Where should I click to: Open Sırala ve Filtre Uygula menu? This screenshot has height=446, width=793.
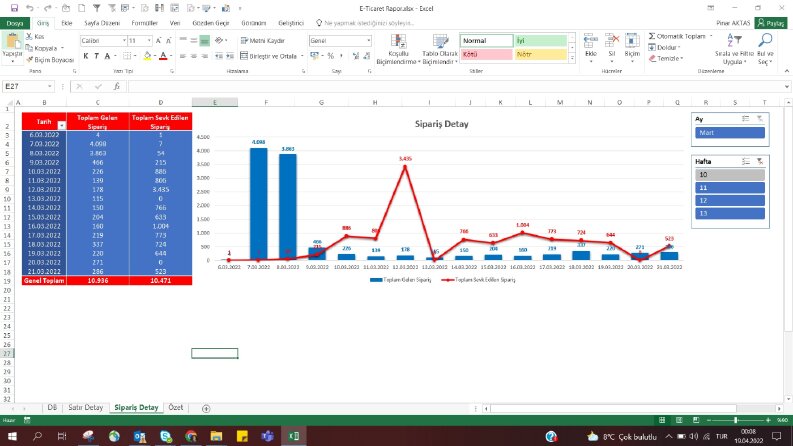[x=734, y=49]
